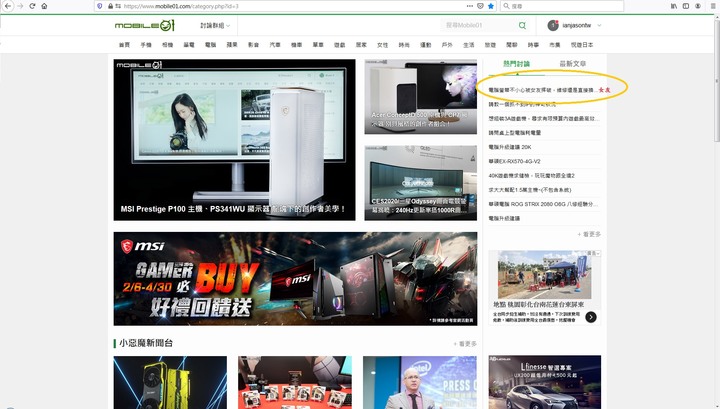Click the ianjasontw user avatar
Viewport: 720px width, 409px height.
(553, 25)
